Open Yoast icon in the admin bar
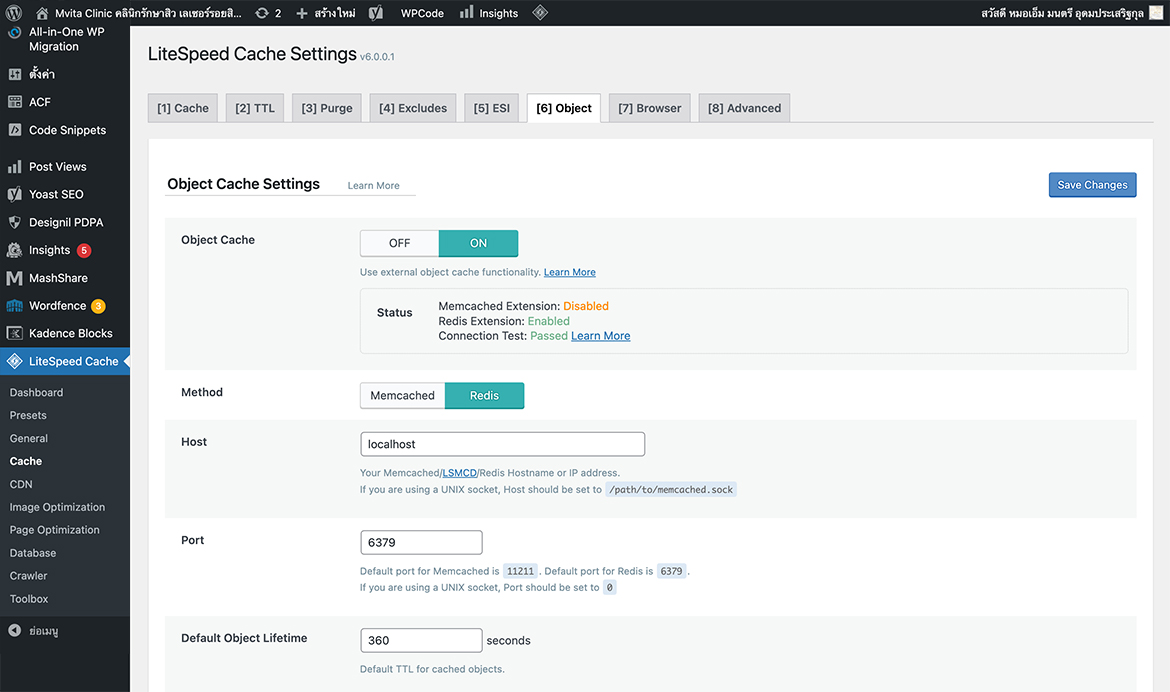 pos(376,13)
